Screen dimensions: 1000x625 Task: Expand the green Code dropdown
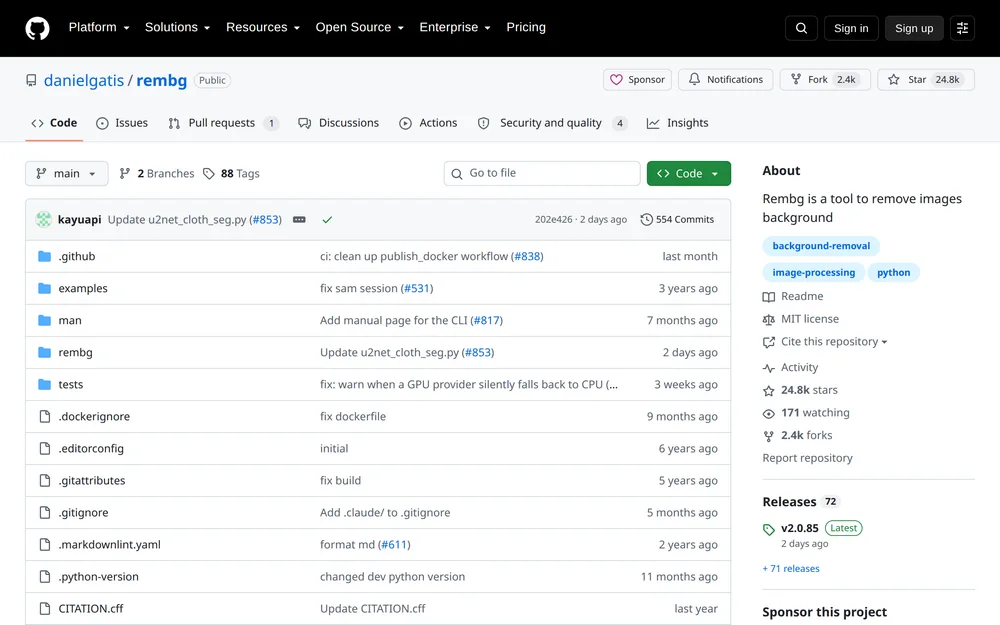click(x=689, y=173)
